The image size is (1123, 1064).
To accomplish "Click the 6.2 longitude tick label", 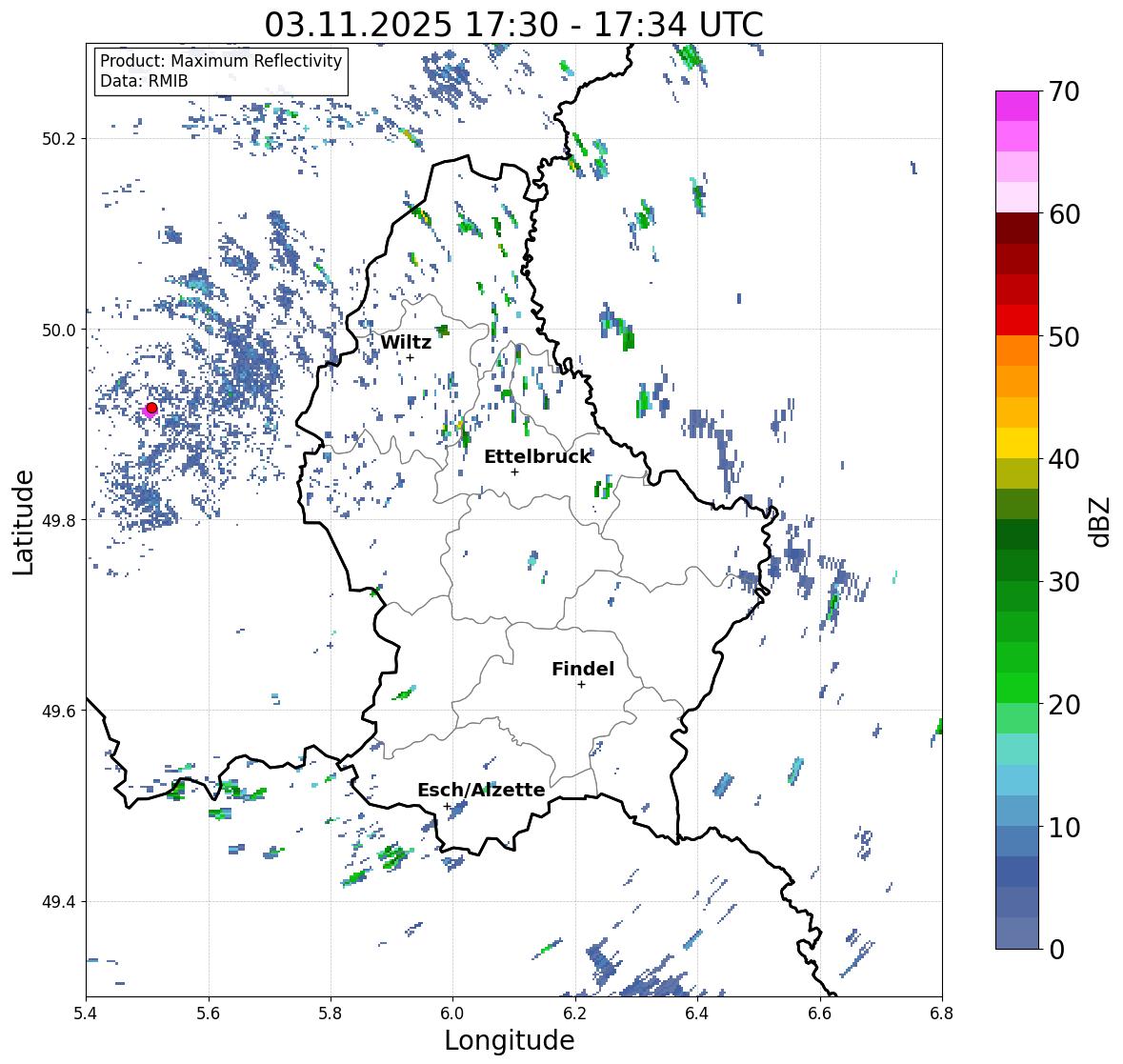I will [575, 1014].
